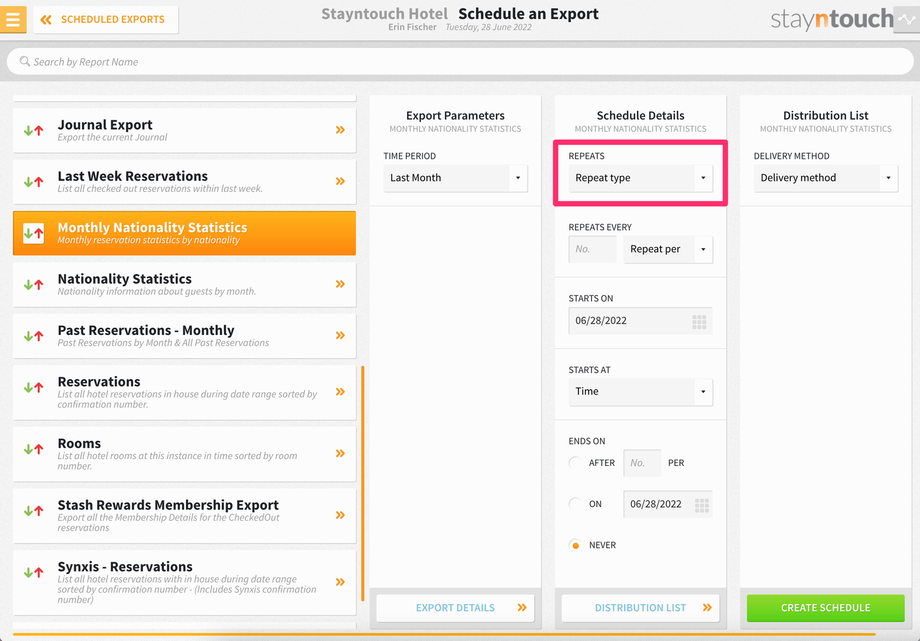The height and width of the screenshot is (641, 920).
Task: Open Time Period Last Month dropdown
Action: [455, 178]
